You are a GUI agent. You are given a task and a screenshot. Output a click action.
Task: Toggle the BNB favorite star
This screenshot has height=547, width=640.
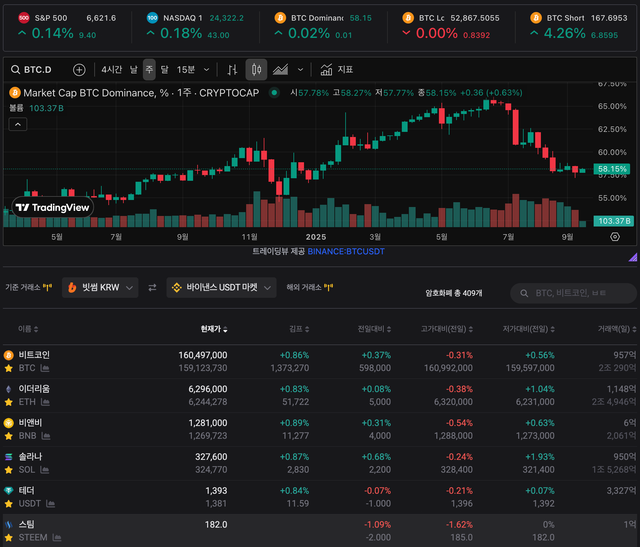click(x=8, y=436)
